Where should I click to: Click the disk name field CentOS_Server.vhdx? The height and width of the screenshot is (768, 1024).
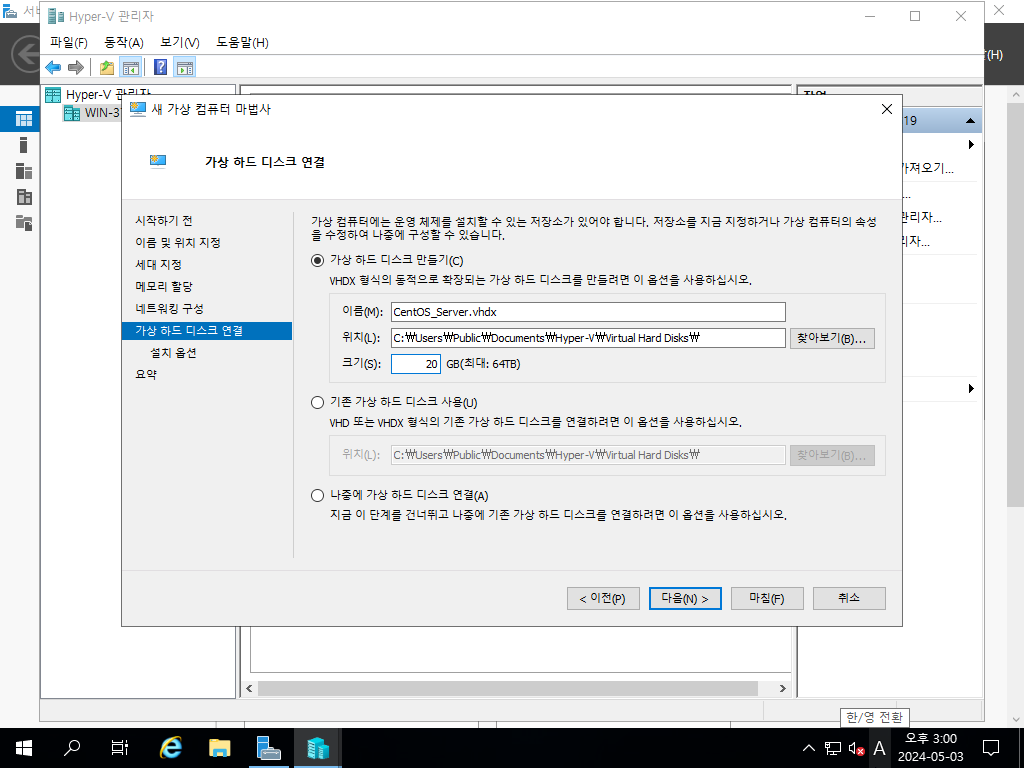[x=588, y=312]
